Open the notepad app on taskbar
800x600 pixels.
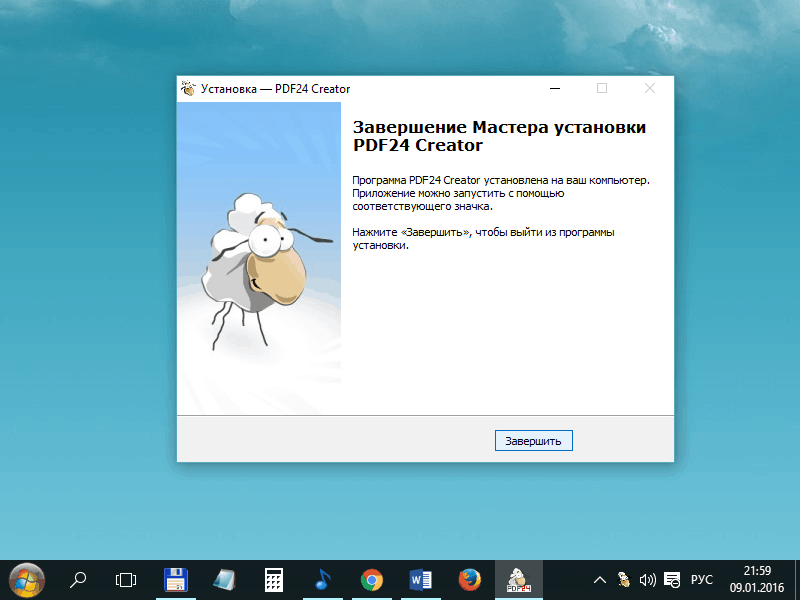(224, 580)
